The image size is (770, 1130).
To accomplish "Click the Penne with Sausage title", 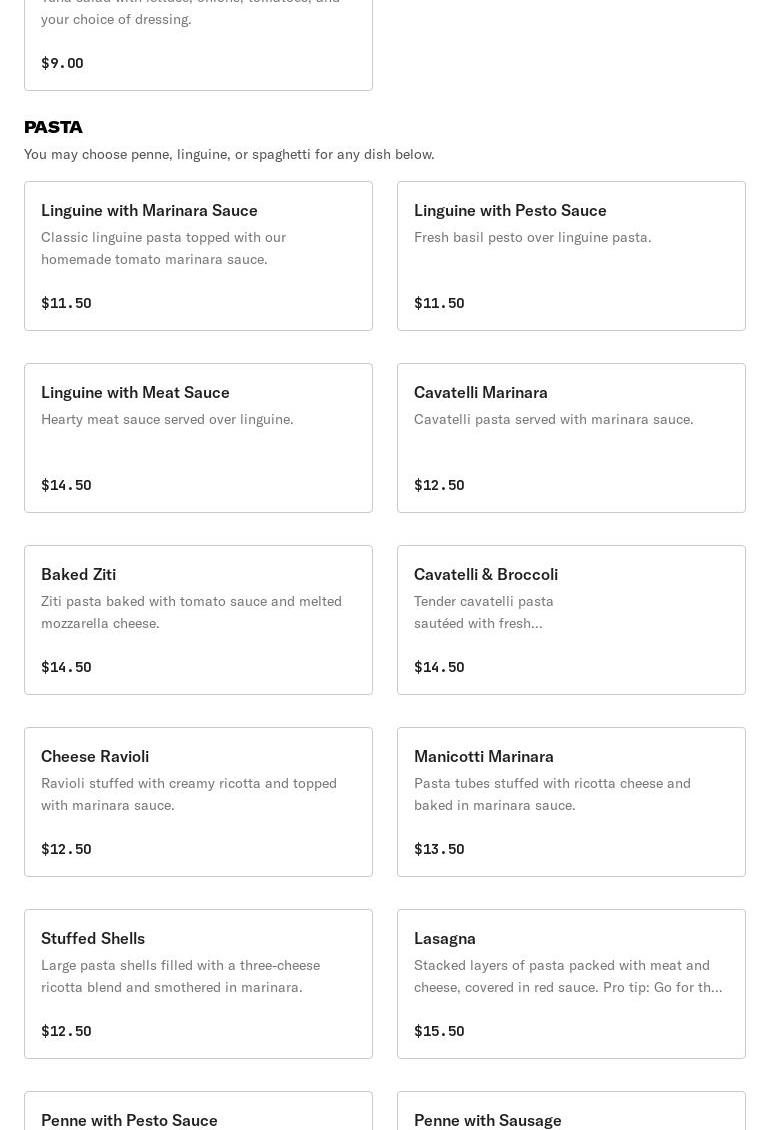I will click(487, 1120).
